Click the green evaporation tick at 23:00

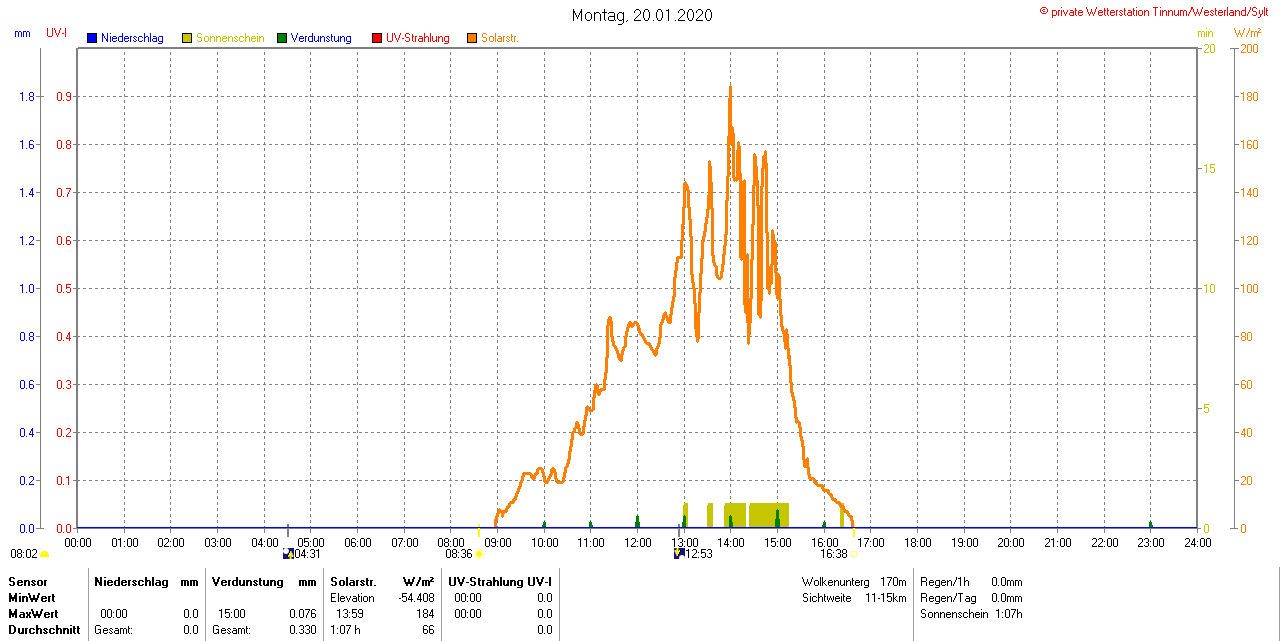[x=1151, y=524]
